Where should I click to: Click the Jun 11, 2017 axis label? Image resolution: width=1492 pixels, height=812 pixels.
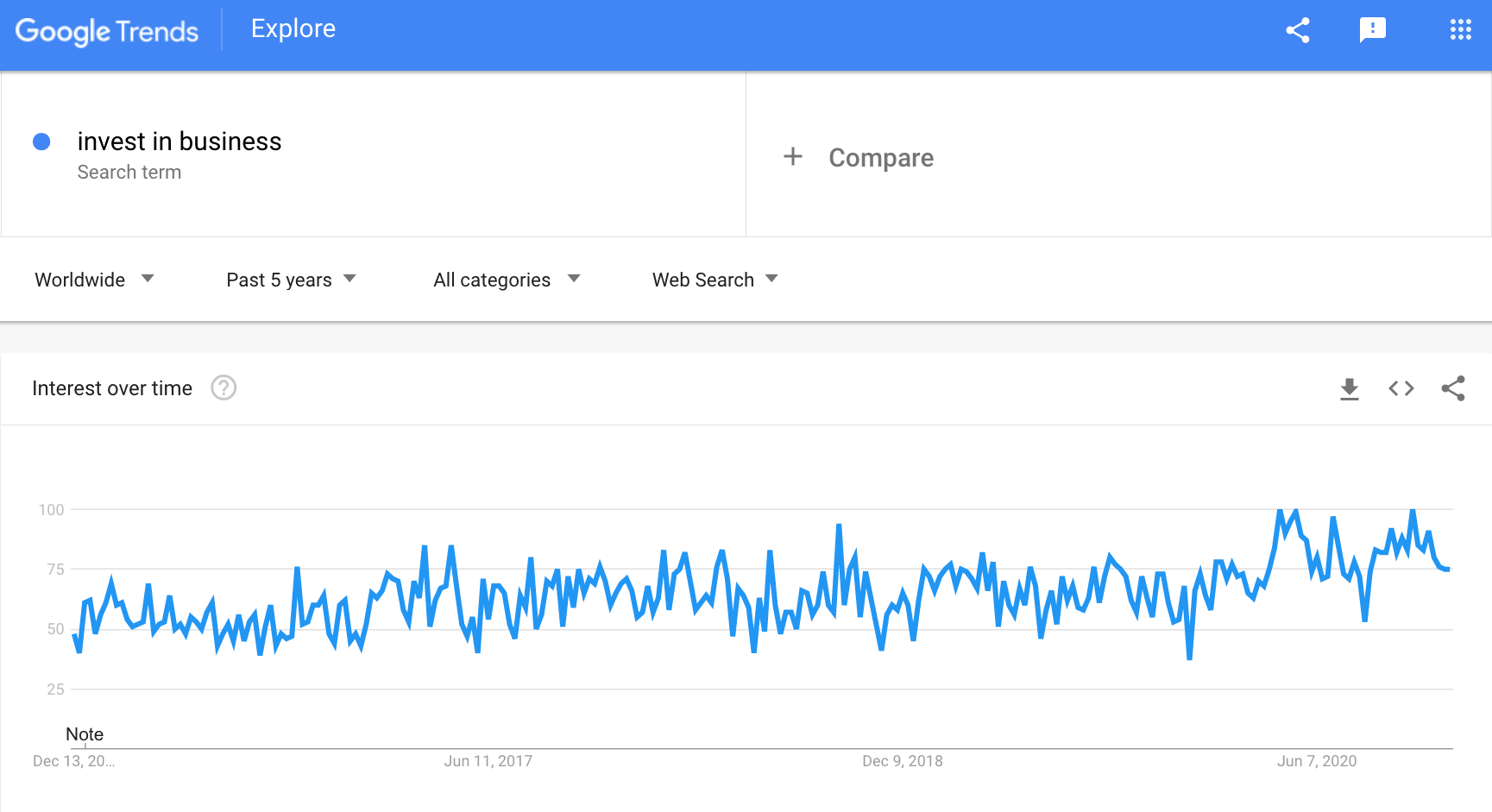488,761
